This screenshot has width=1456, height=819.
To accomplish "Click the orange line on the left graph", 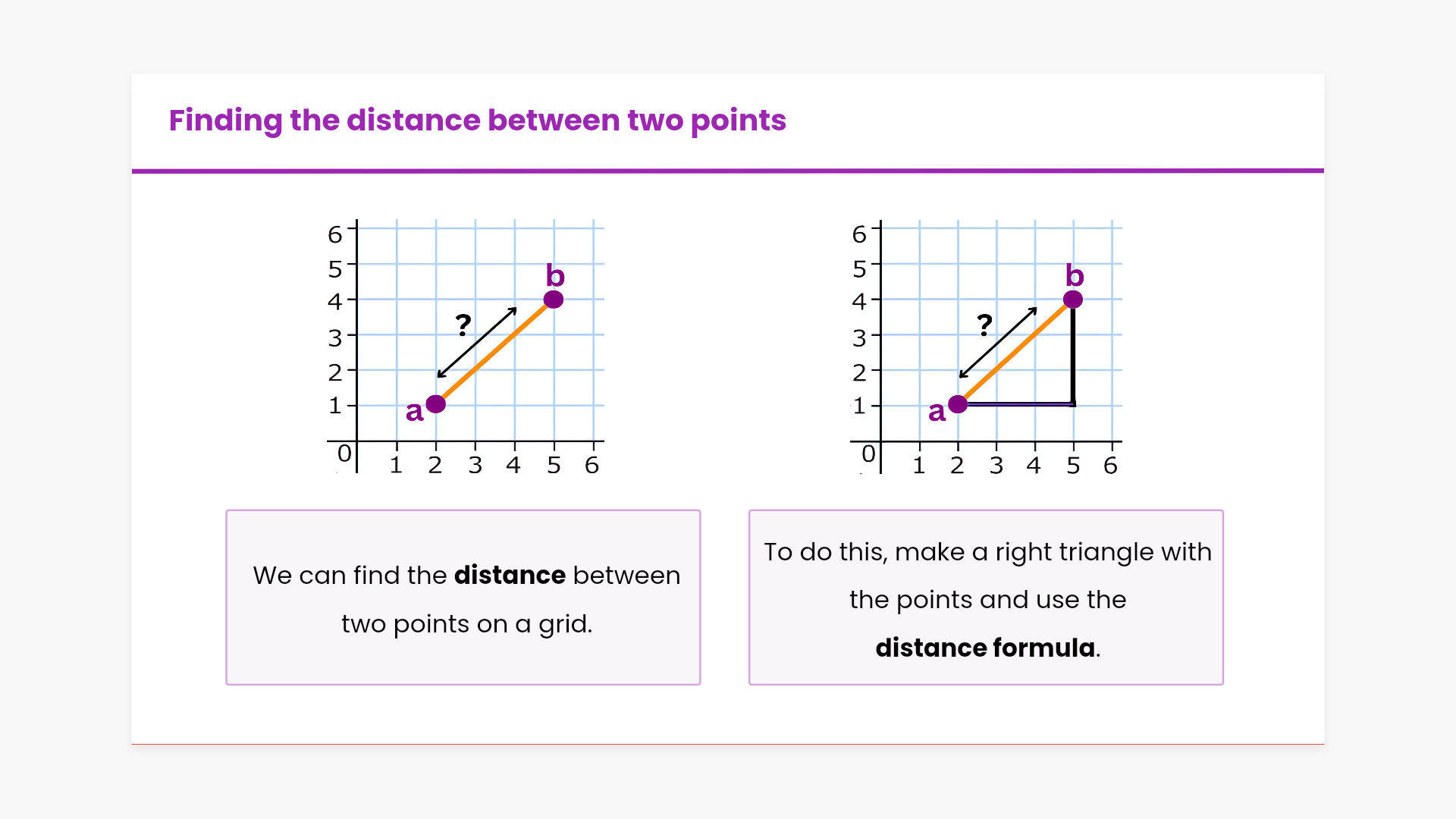I will 494,352.
